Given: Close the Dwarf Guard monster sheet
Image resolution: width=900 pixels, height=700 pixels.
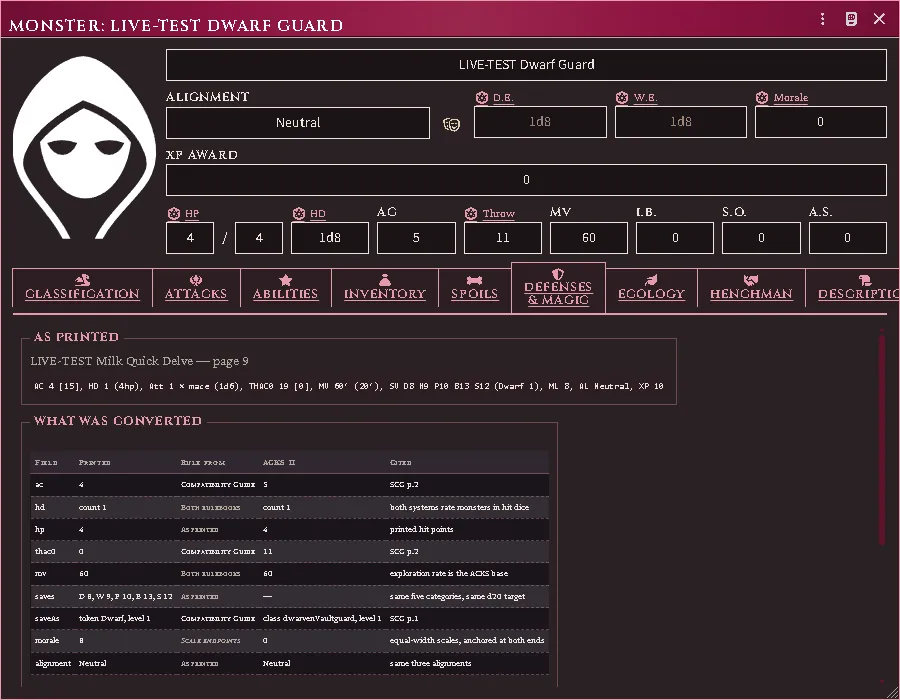Looking at the screenshot, I should click(x=879, y=19).
